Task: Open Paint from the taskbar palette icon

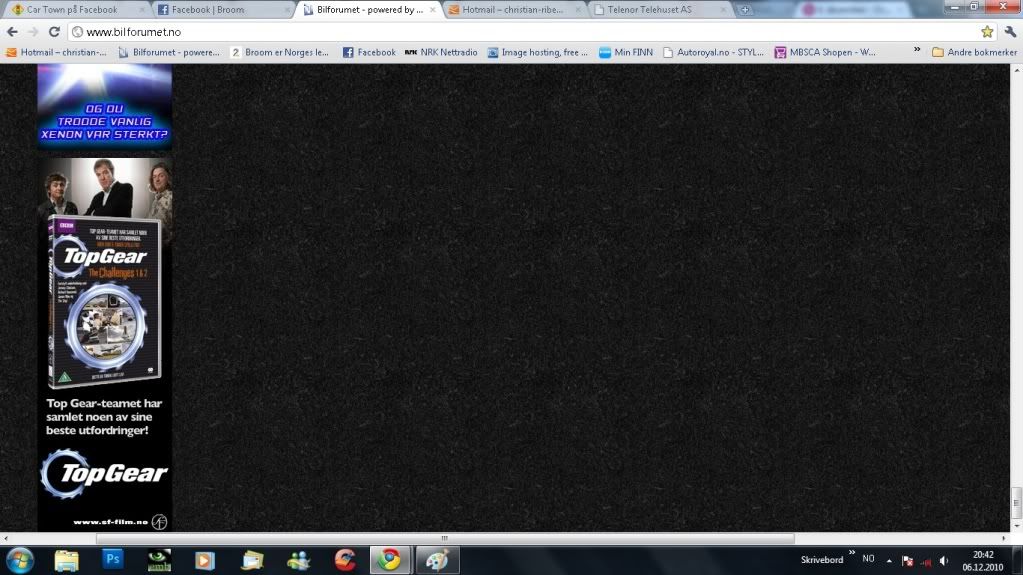Action: [x=437, y=560]
